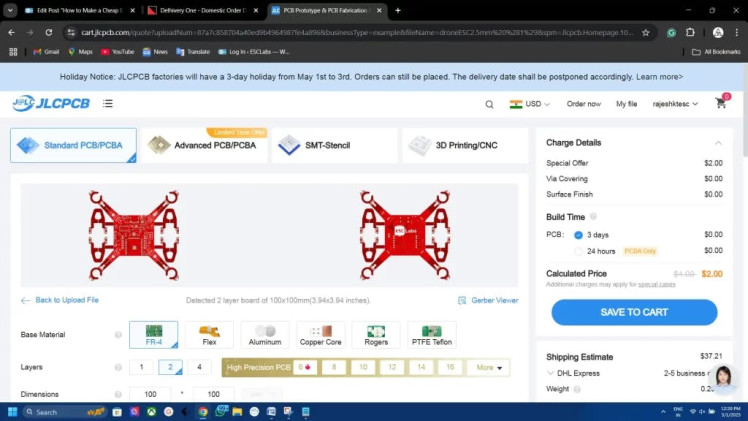Open Xbox app from the taskbar

151,412
